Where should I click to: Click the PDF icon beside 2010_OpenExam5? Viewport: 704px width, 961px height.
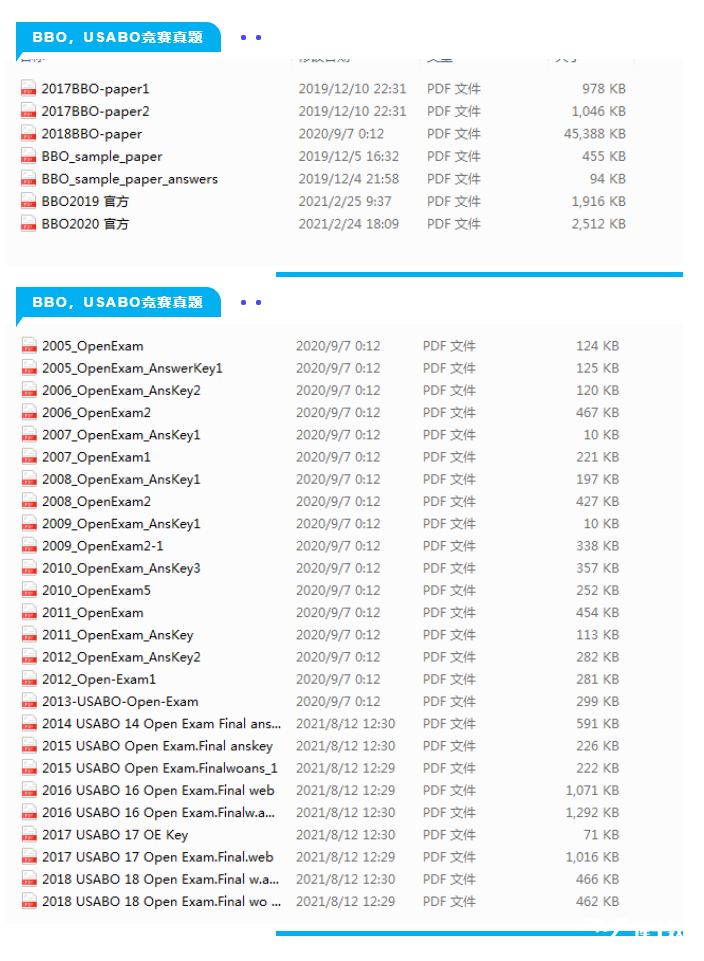point(29,590)
